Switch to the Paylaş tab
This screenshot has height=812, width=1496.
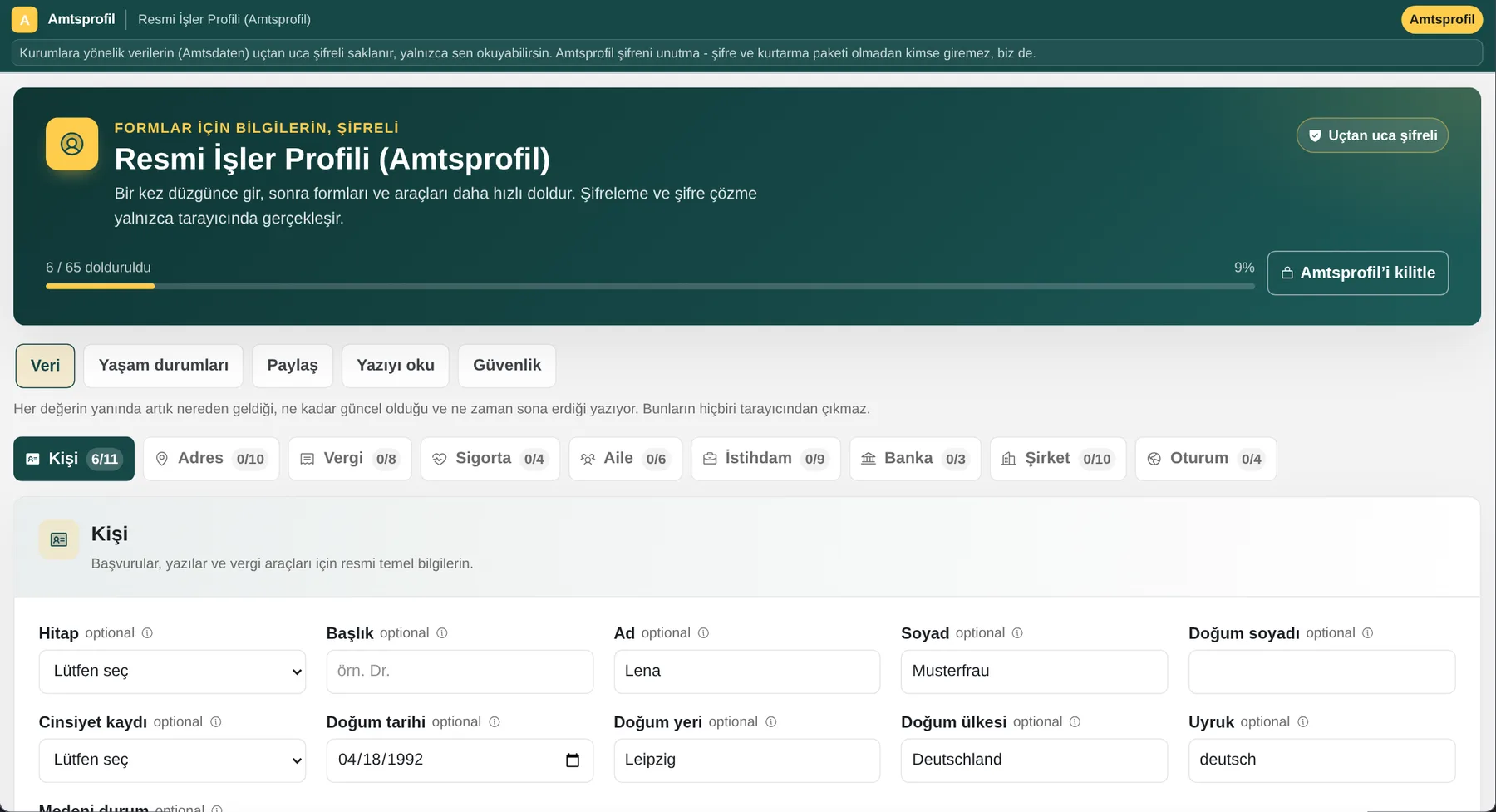click(293, 366)
